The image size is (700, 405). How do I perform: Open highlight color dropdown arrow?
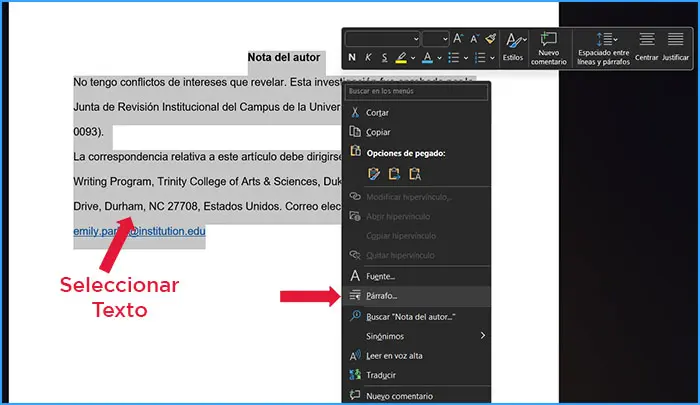pos(413,58)
